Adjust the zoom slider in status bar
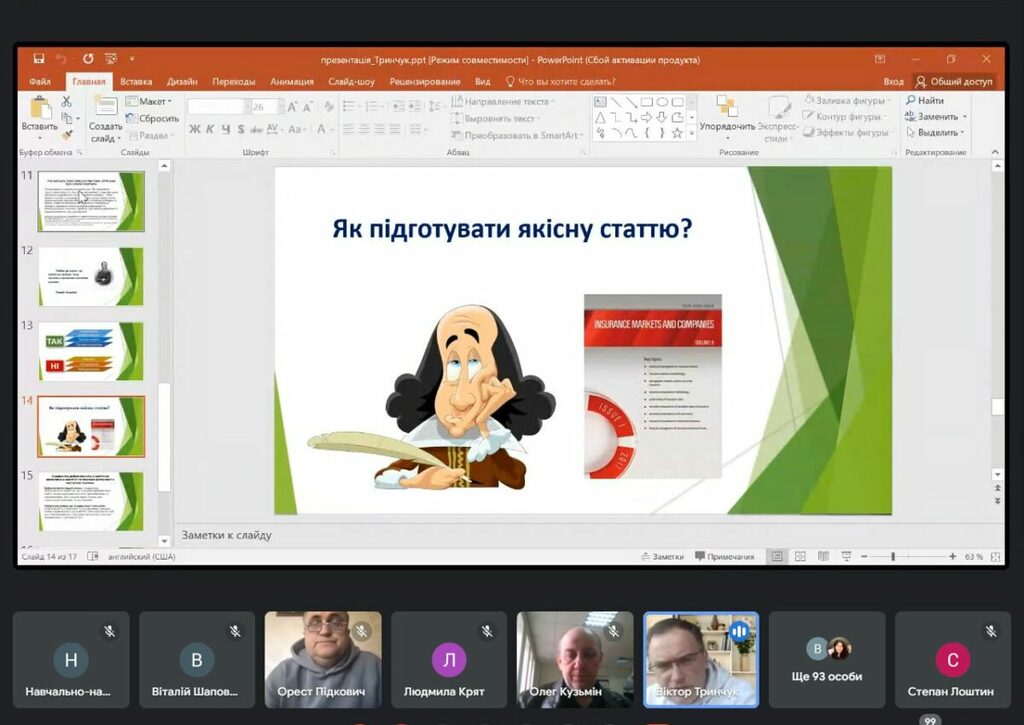The image size is (1024, 725). tap(892, 556)
